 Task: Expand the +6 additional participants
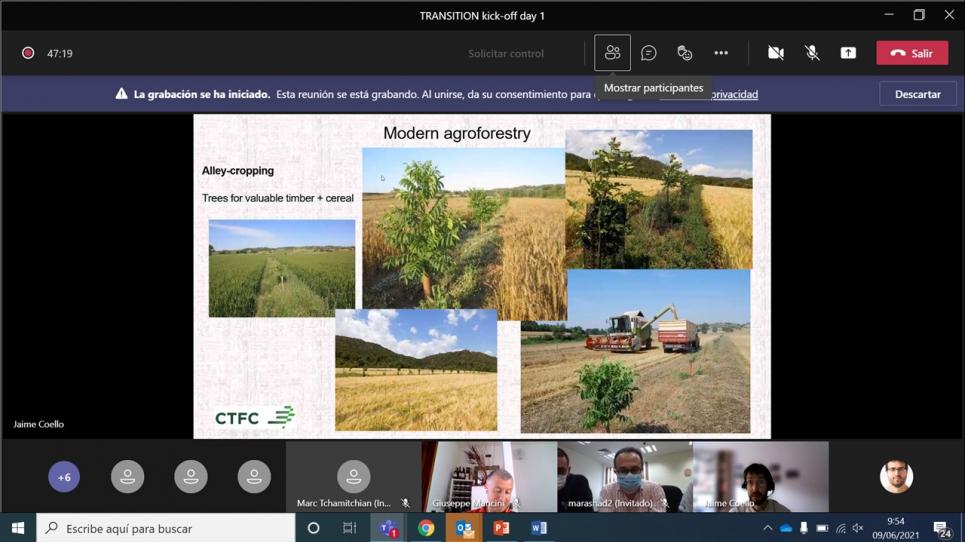64,477
